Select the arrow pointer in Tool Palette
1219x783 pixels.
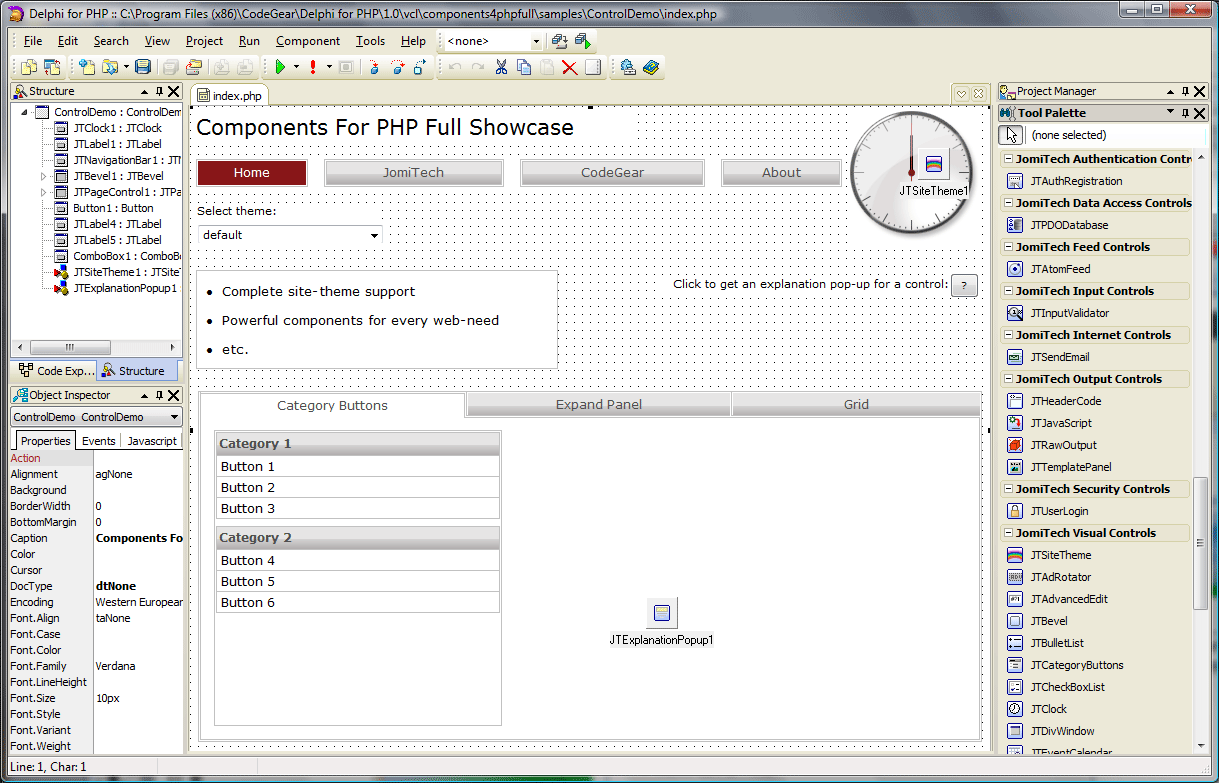pyautogui.click(x=1011, y=134)
